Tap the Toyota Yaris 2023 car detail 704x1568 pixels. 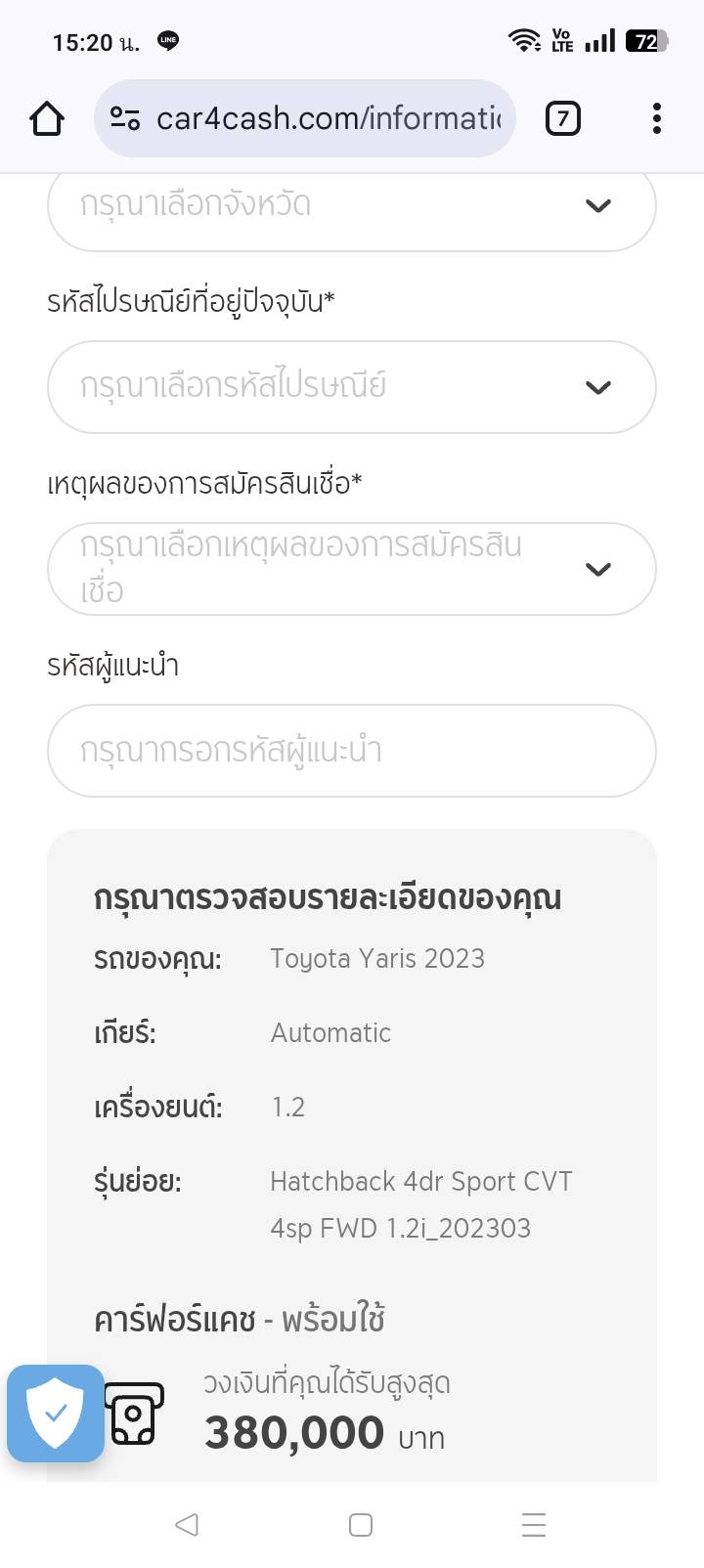(377, 959)
